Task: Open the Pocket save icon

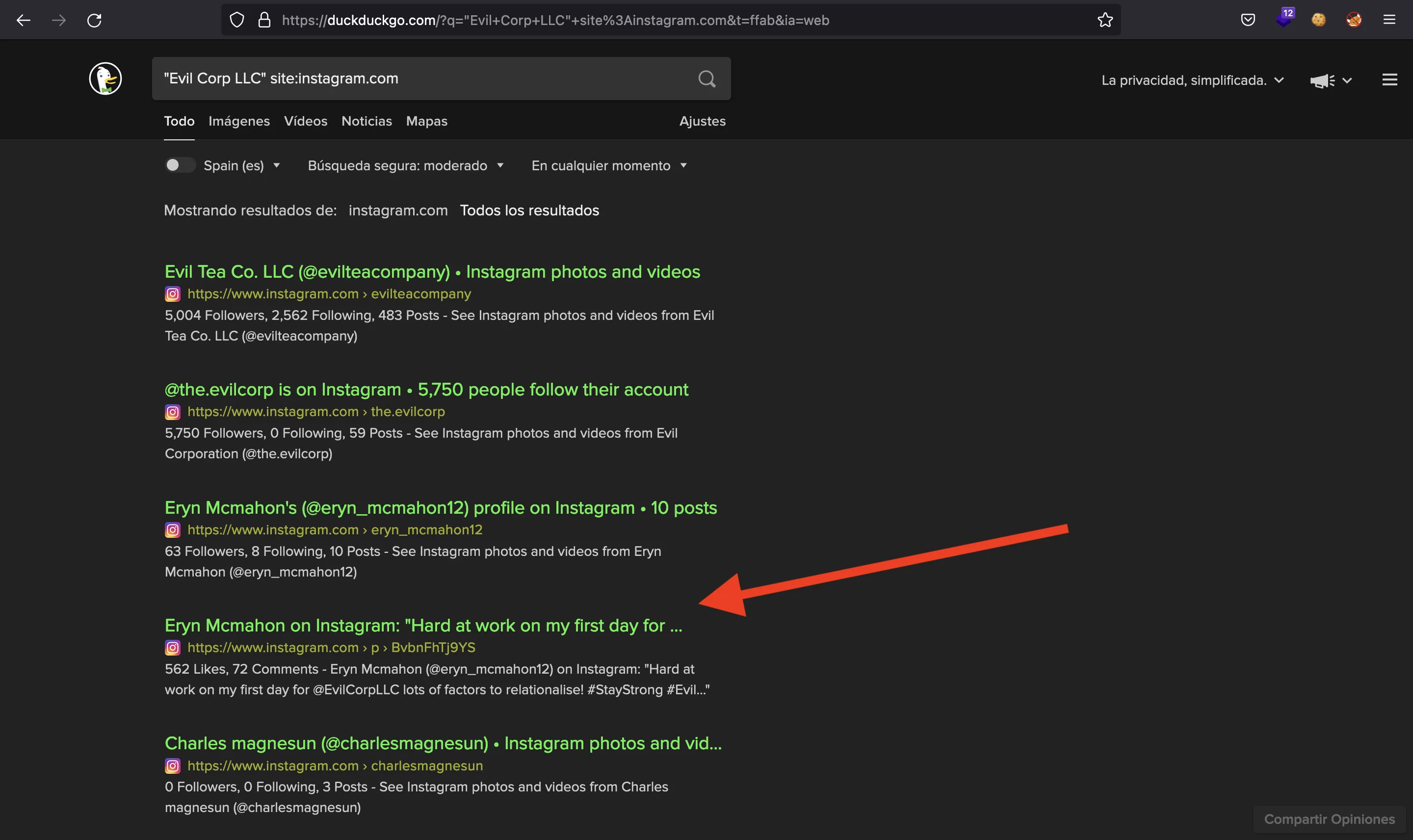Action: pyautogui.click(x=1248, y=21)
